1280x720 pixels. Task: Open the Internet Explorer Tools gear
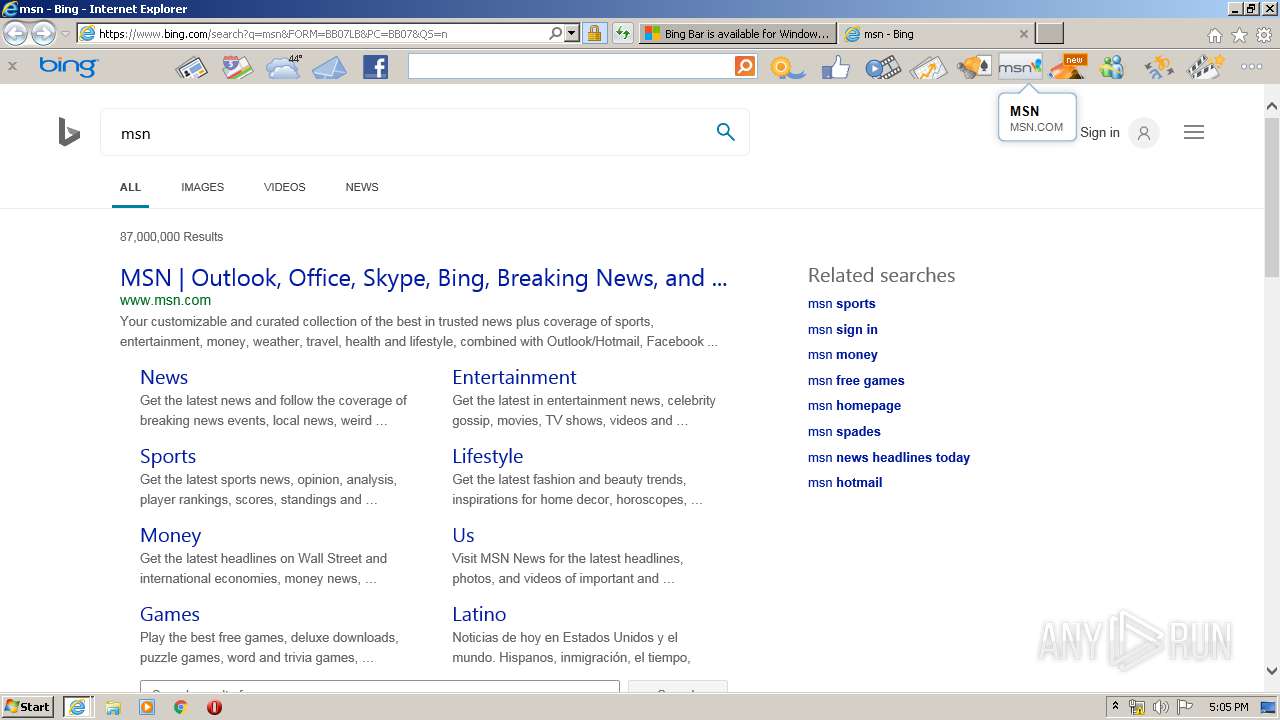click(x=1264, y=35)
